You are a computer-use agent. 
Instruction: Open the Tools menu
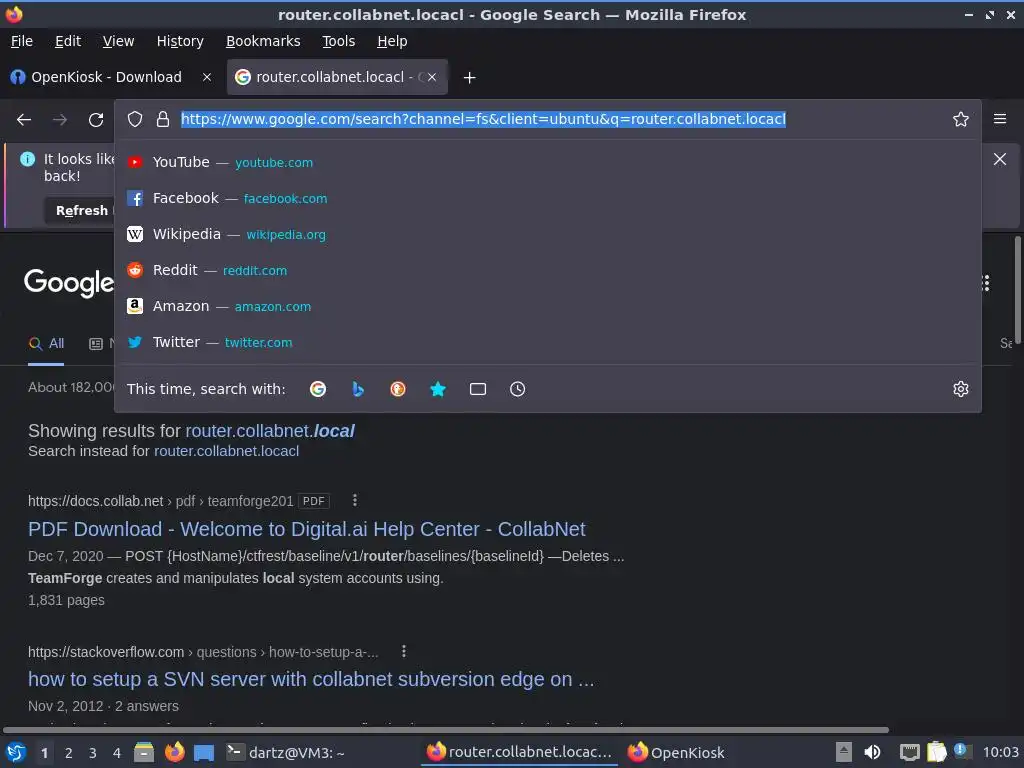coord(338,41)
